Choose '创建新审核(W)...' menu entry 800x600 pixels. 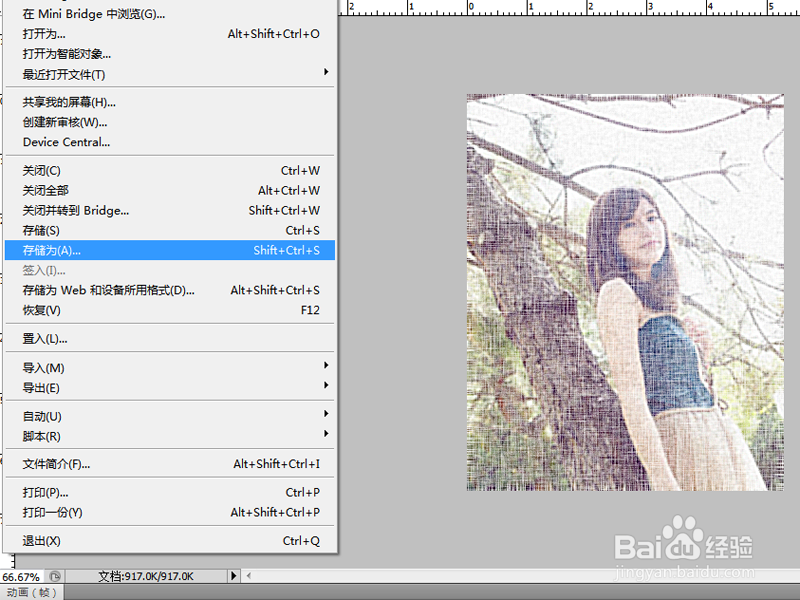coord(169,122)
